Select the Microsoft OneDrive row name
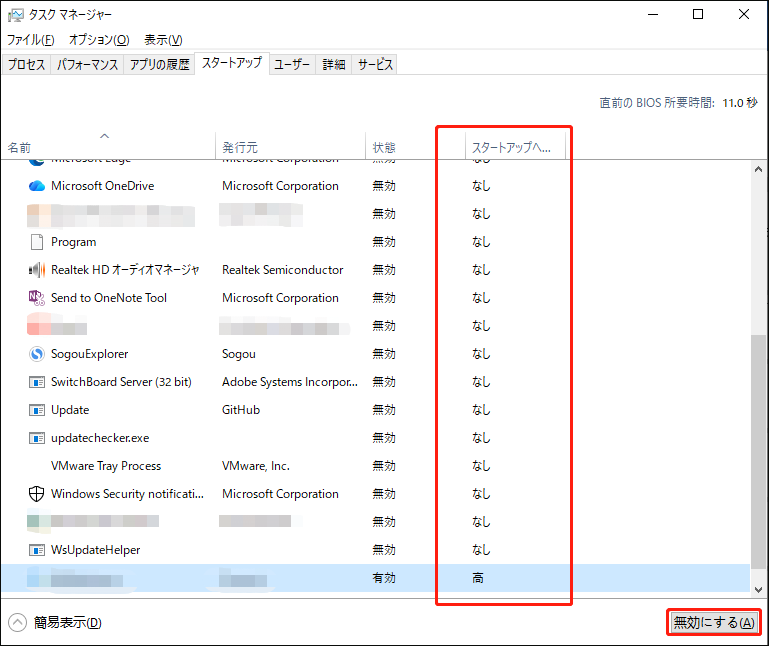769x646 pixels. (103, 186)
